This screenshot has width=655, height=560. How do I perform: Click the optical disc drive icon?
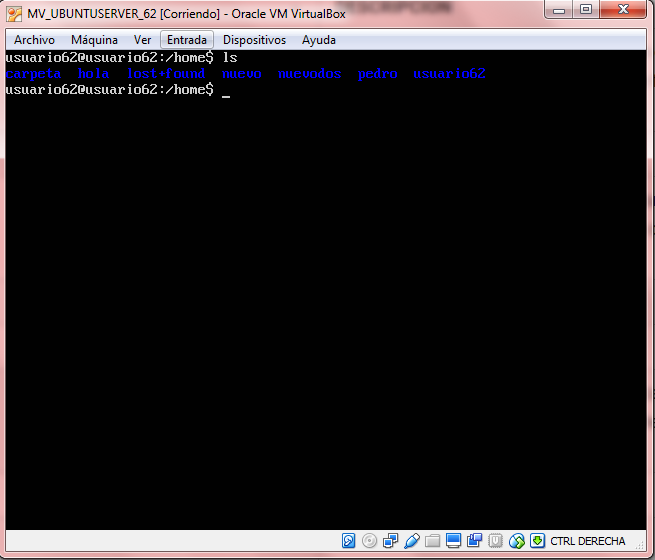[369, 540]
